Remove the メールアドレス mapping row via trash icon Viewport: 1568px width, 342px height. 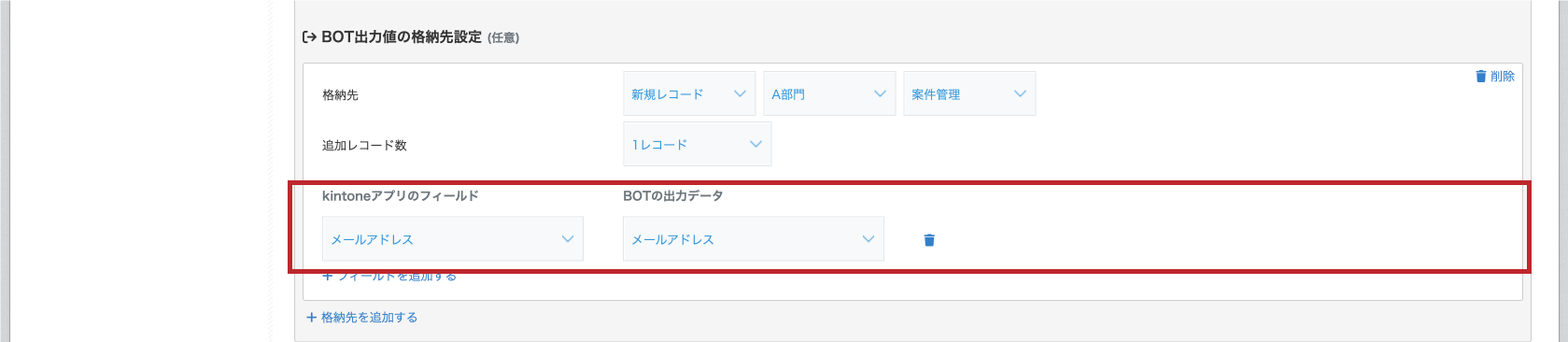pyautogui.click(x=929, y=240)
